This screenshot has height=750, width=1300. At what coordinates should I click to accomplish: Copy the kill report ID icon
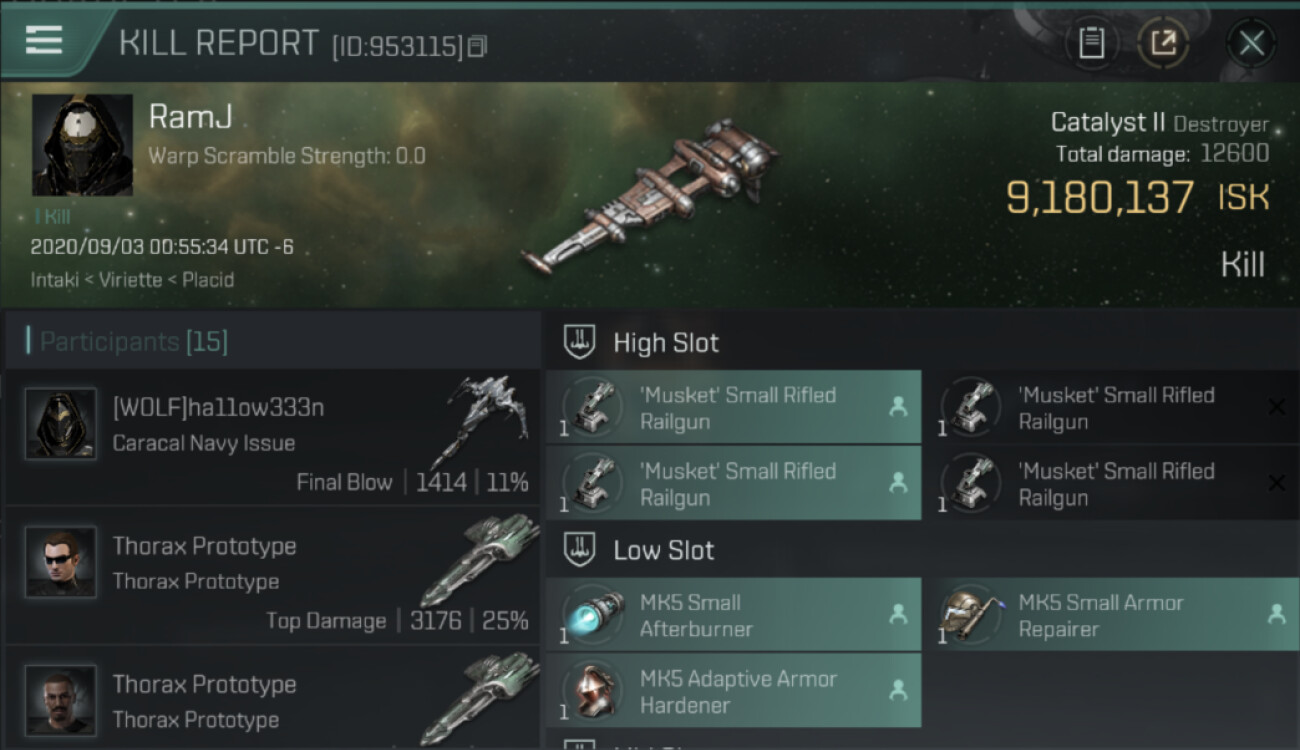[477, 46]
